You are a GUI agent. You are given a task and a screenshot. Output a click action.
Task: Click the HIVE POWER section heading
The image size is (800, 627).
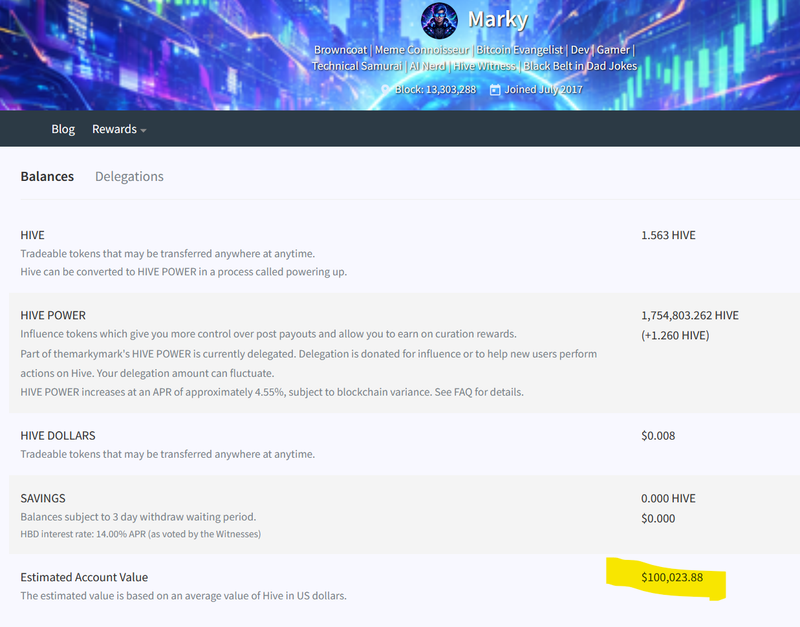pos(53,315)
